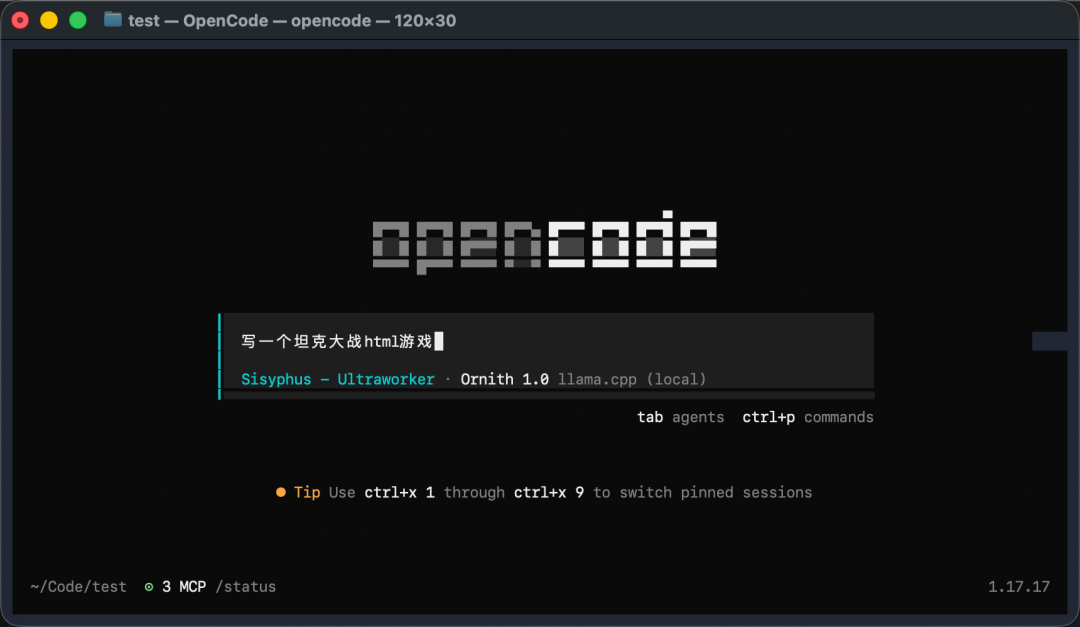The image size is (1080, 627).
Task: Click the ~/Code/test path in status bar
Action: (79, 587)
